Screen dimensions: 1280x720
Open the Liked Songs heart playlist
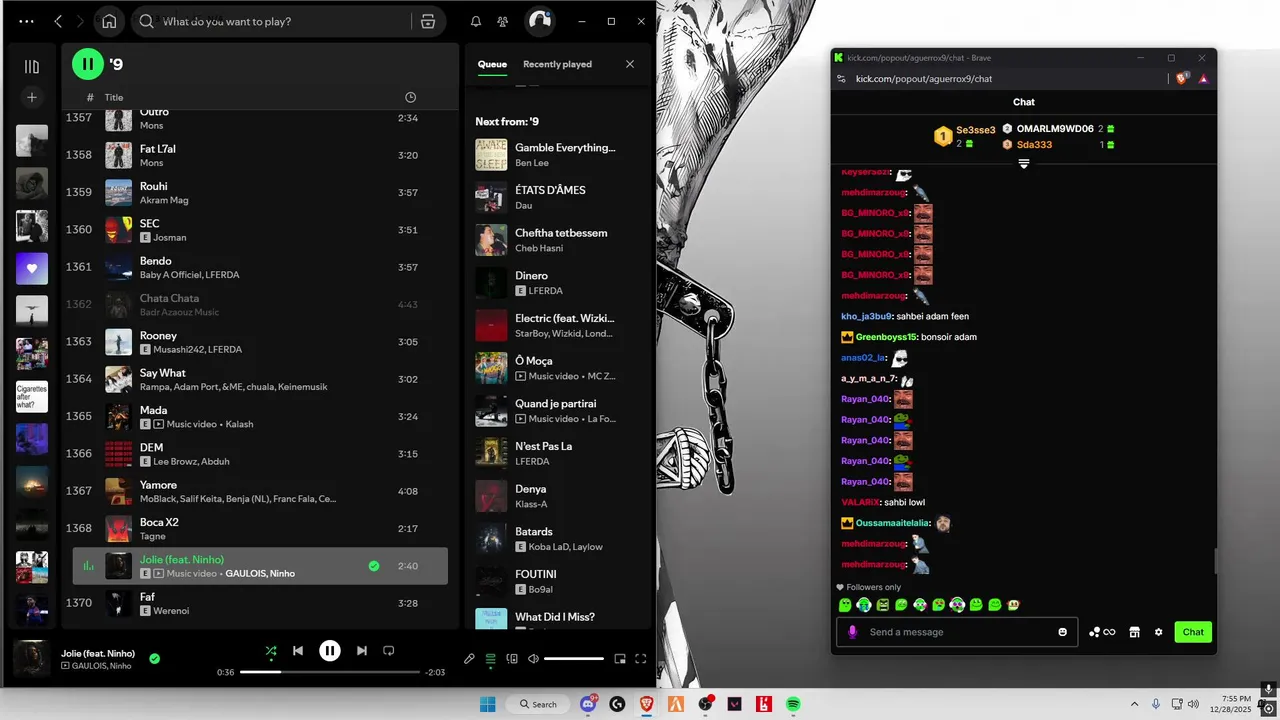tap(32, 268)
